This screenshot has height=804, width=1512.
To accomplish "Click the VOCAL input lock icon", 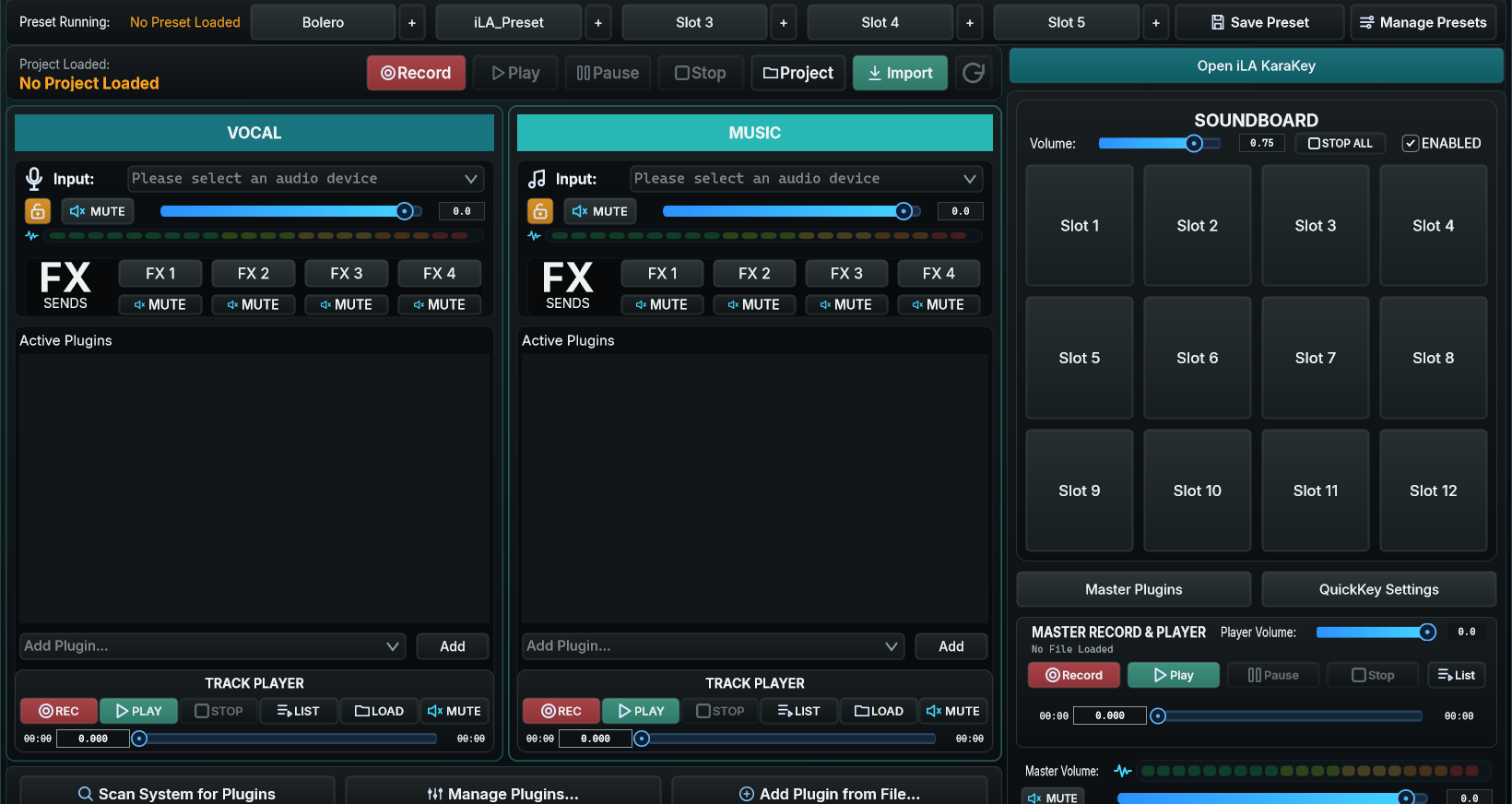I will [38, 211].
